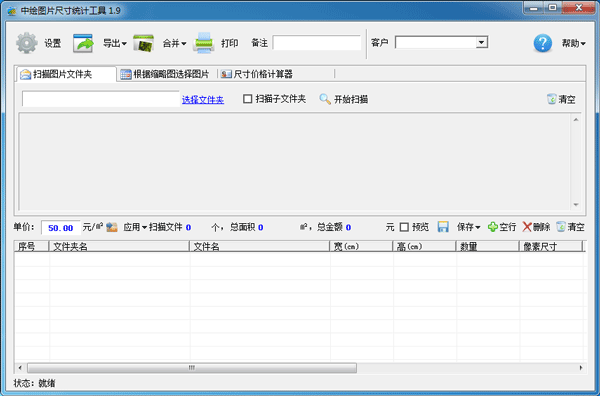Enable the 扫描子文件夹 checkbox

(248, 99)
